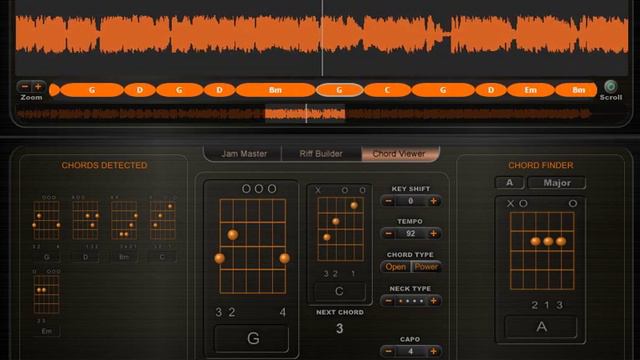The image size is (640, 360).
Task: Click the G chord name box
Action: [x=252, y=338]
